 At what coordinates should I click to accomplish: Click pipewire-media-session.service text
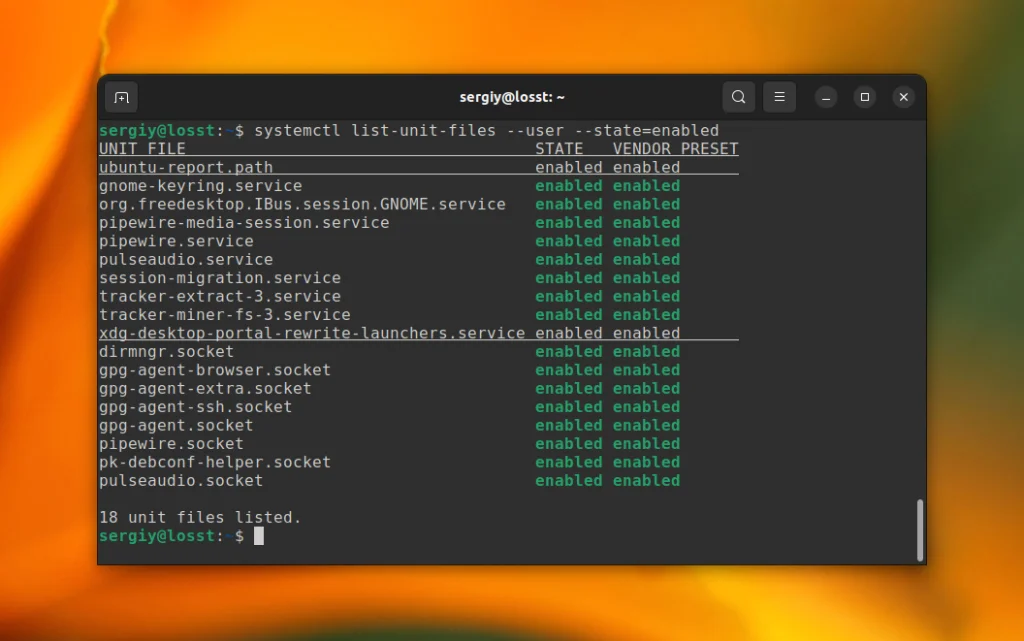tap(244, 223)
